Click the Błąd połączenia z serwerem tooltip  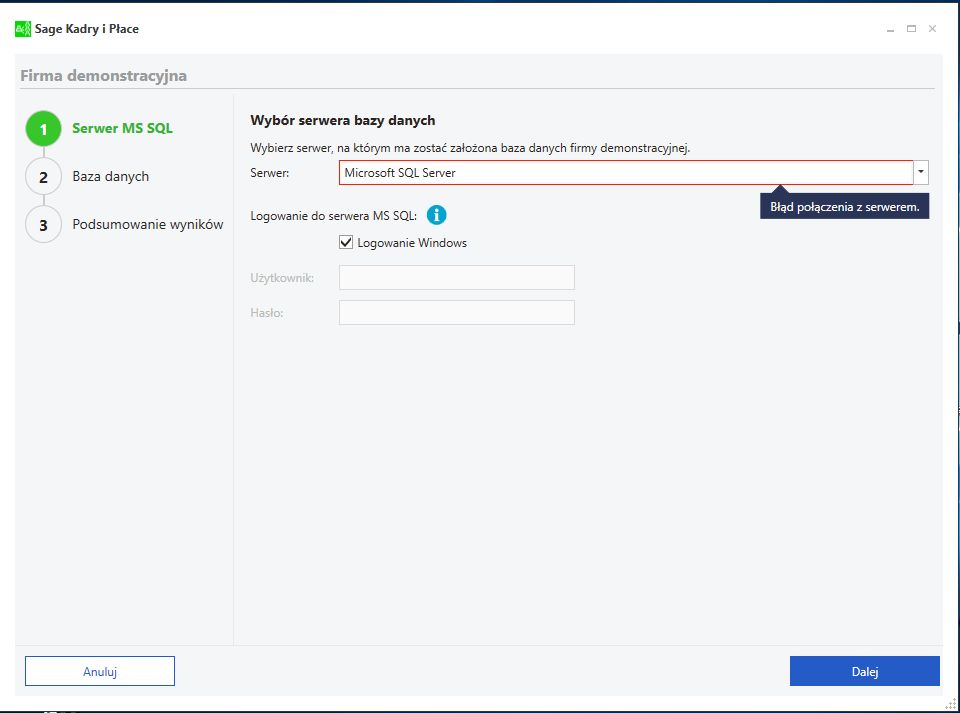(x=845, y=207)
